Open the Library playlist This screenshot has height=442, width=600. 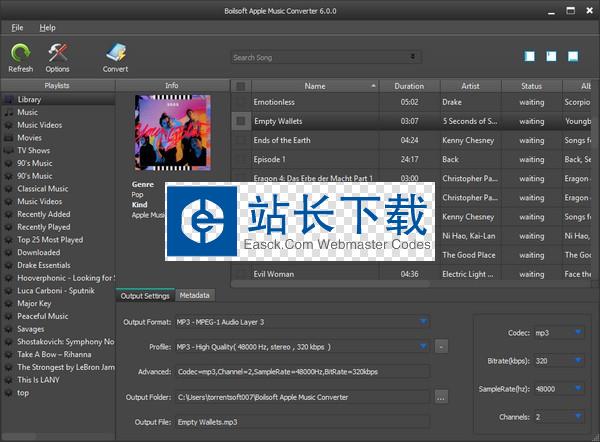click(57, 99)
